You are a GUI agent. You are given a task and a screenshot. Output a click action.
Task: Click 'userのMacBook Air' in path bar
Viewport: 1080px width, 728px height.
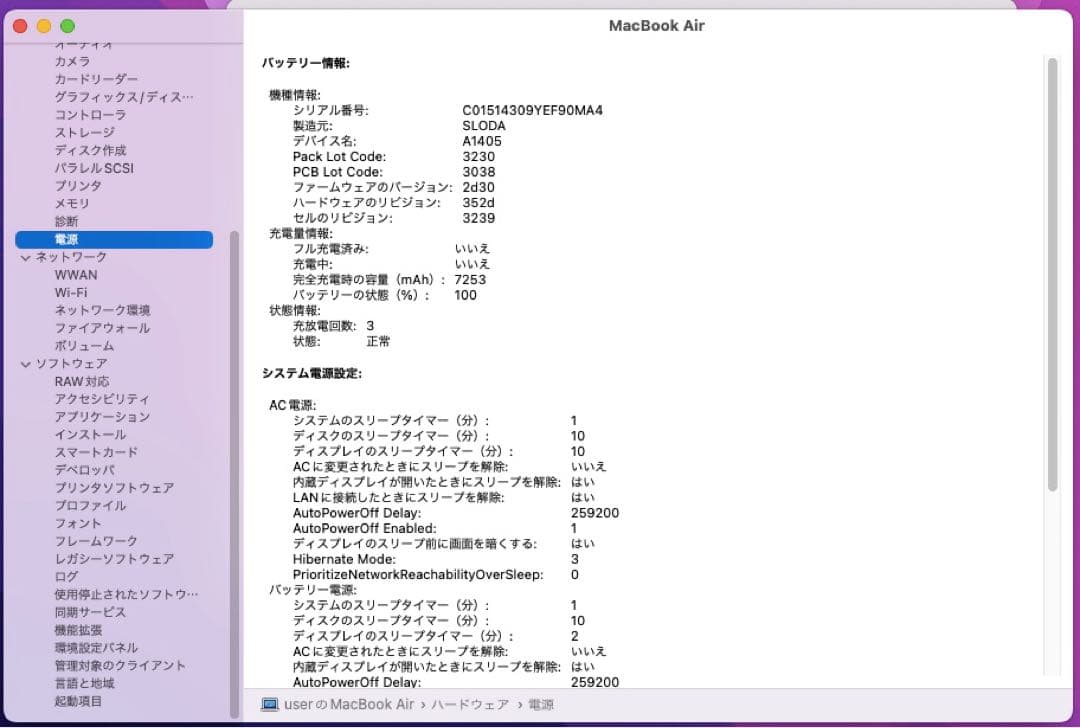(x=349, y=705)
